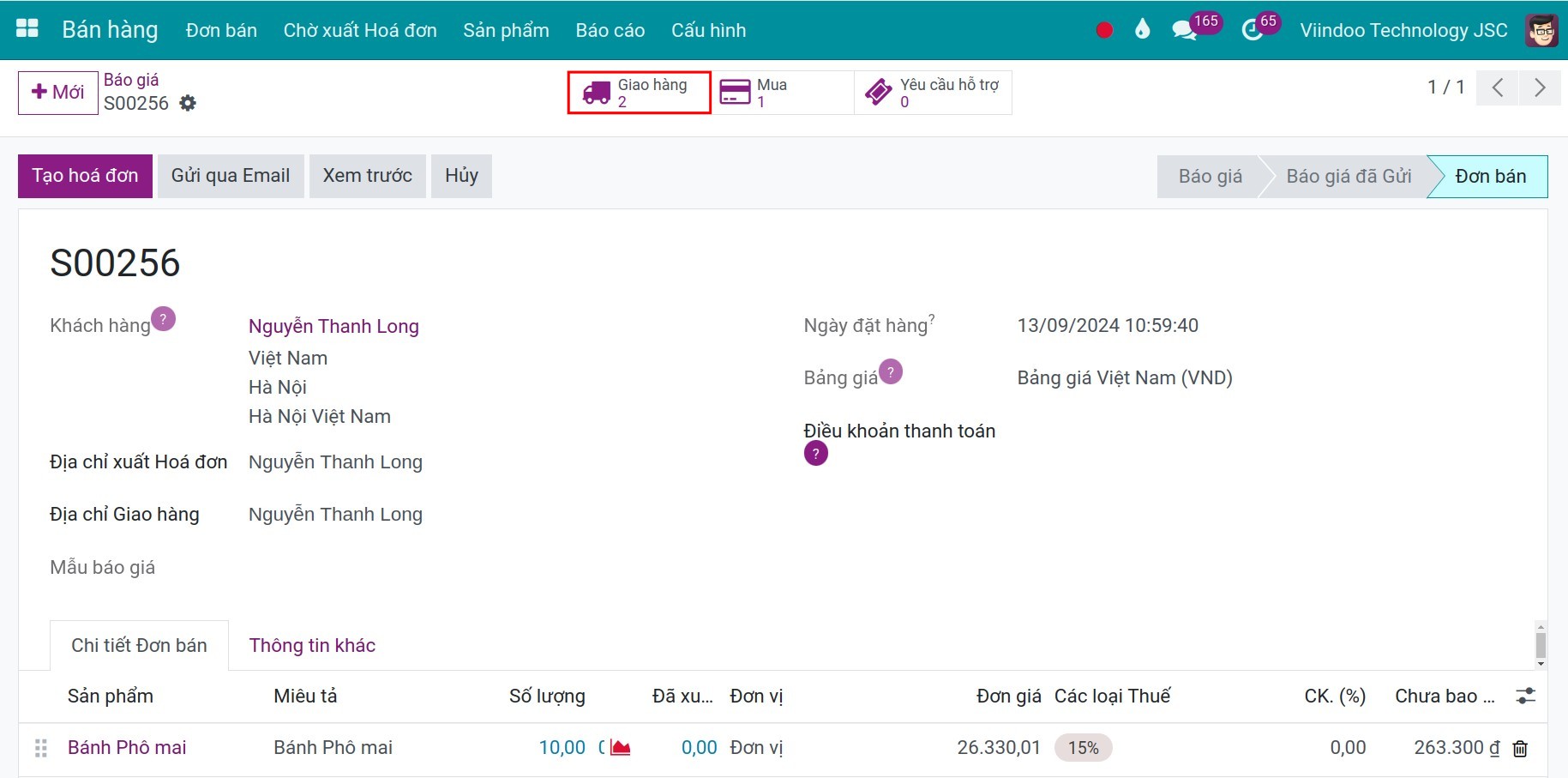Open user avatar menu
This screenshot has height=778, width=1568.
click(x=1541, y=30)
